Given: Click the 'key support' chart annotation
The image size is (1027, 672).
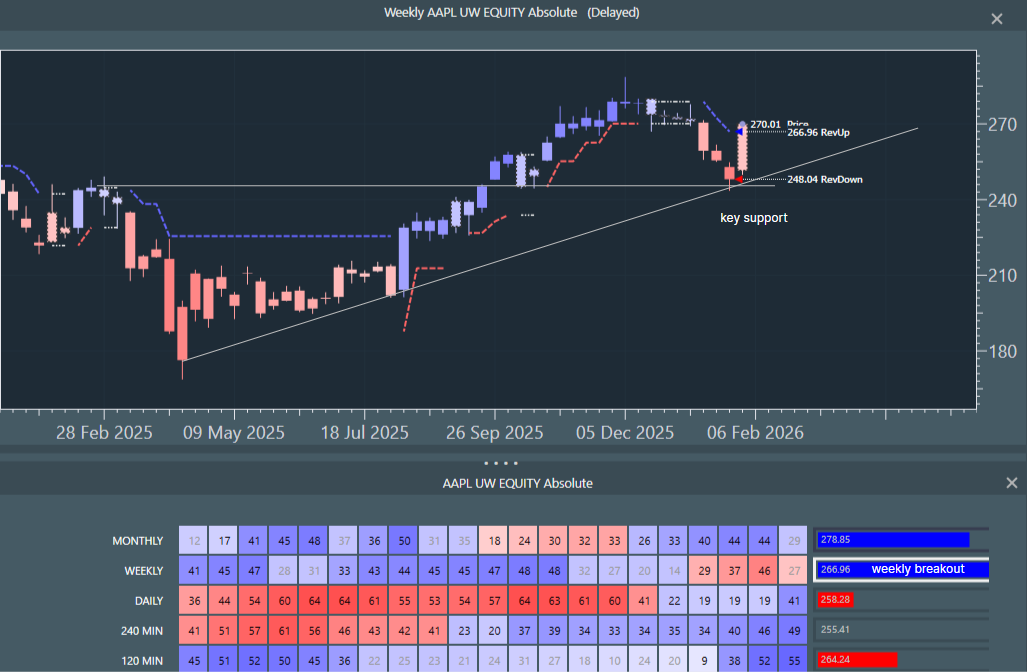Looking at the screenshot, I should pos(753,218).
